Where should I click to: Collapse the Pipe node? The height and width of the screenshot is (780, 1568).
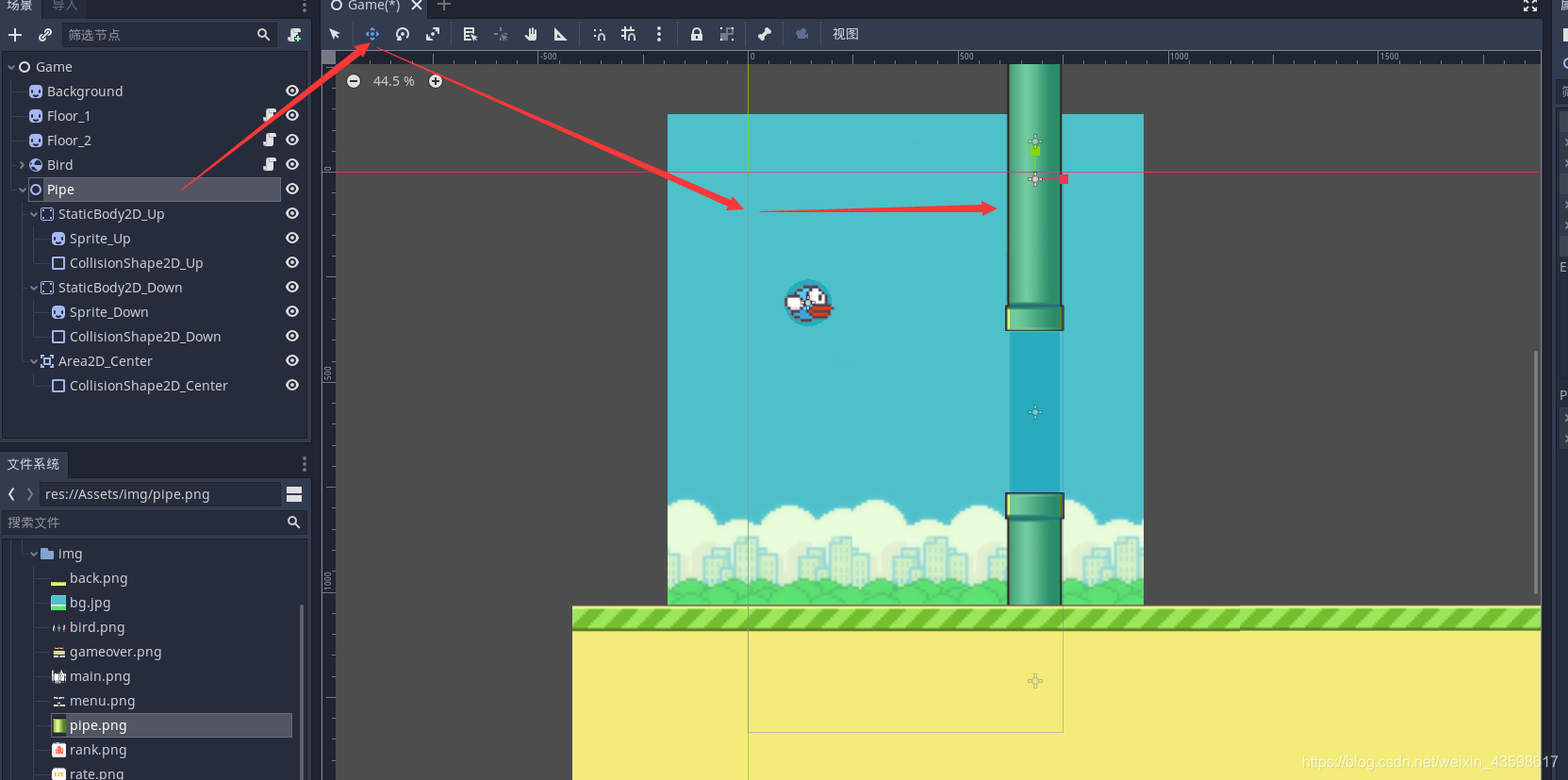coord(23,190)
